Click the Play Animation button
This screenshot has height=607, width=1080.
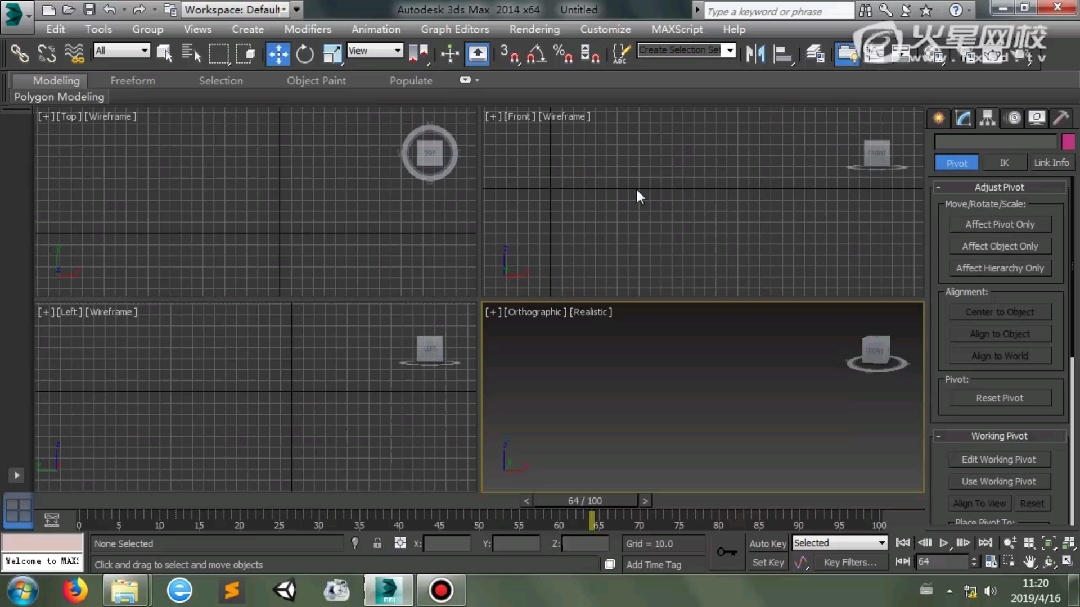(x=944, y=543)
